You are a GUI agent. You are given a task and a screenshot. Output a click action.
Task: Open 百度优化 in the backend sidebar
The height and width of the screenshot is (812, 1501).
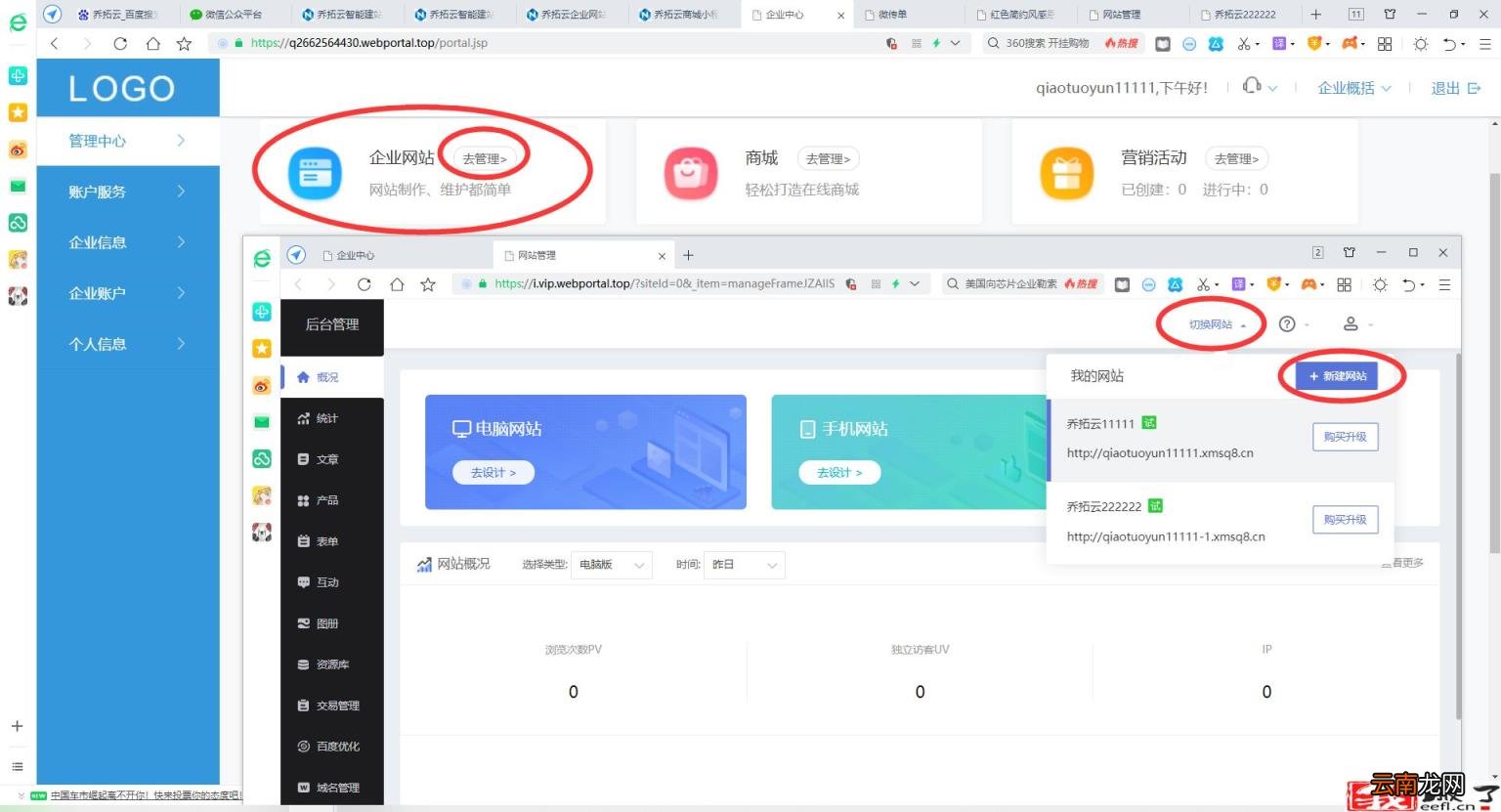tap(332, 747)
